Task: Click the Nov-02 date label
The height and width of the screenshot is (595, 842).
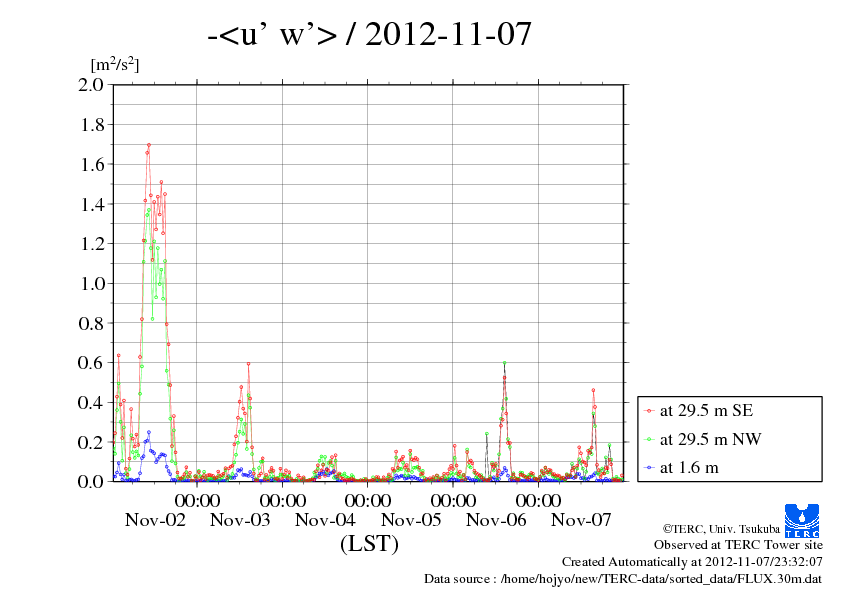Action: (155, 520)
